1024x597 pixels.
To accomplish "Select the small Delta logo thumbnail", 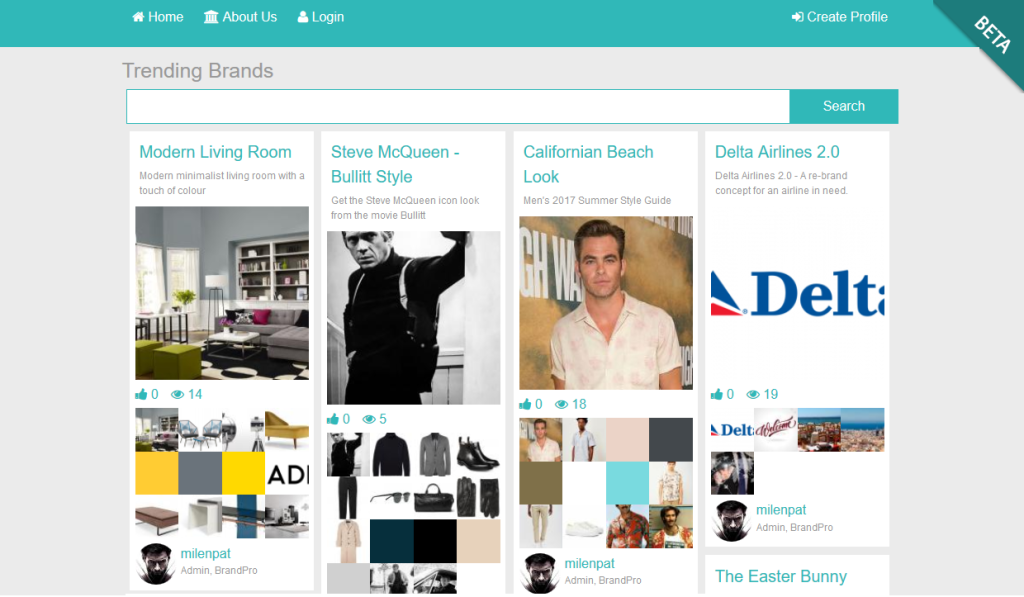I will (x=732, y=430).
